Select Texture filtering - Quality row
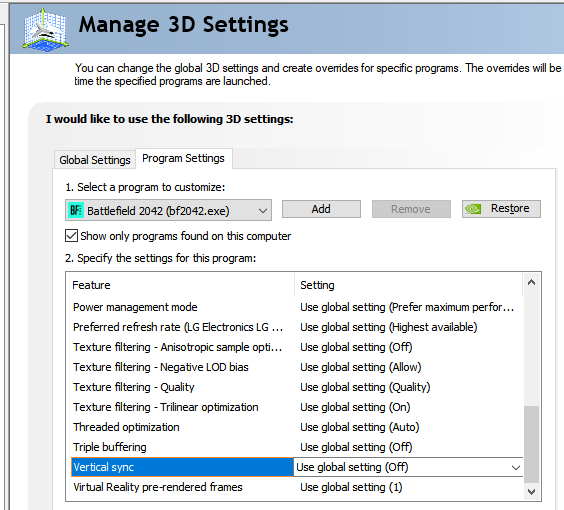 point(297,387)
